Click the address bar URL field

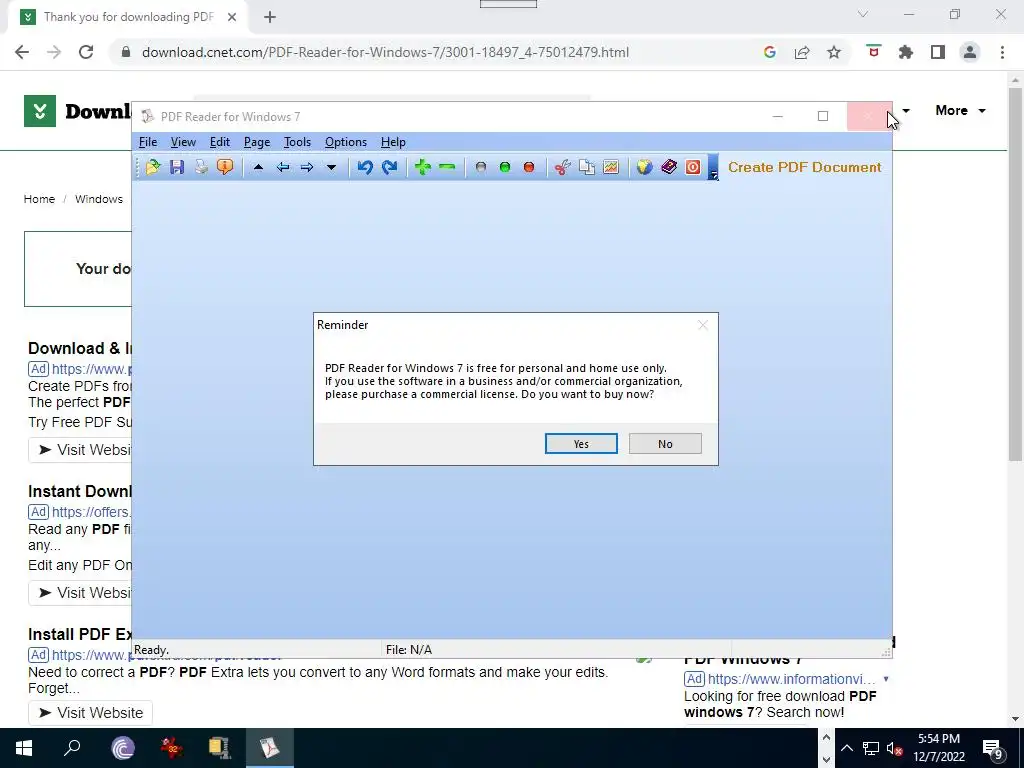[x=385, y=52]
